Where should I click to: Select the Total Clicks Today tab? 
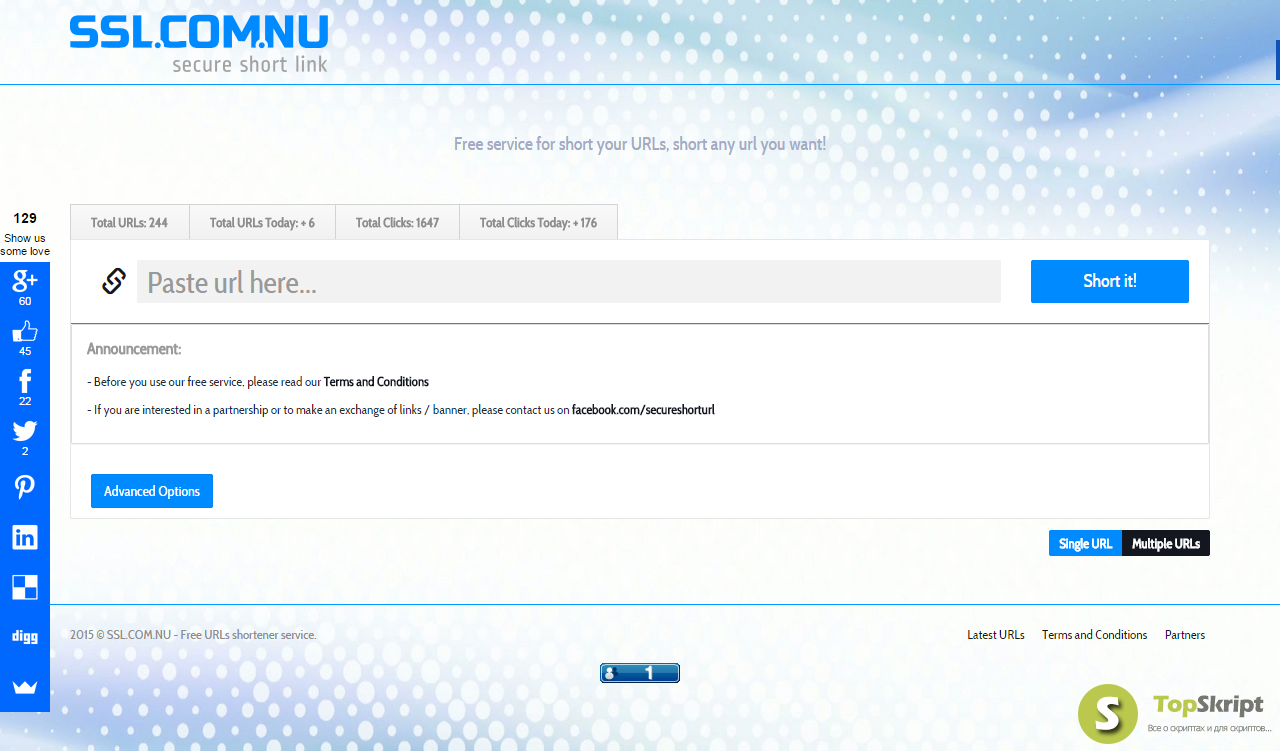(538, 222)
